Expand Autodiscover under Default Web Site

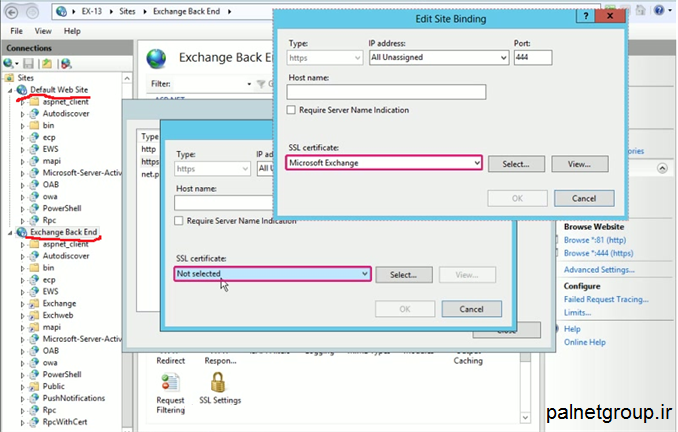22,114
